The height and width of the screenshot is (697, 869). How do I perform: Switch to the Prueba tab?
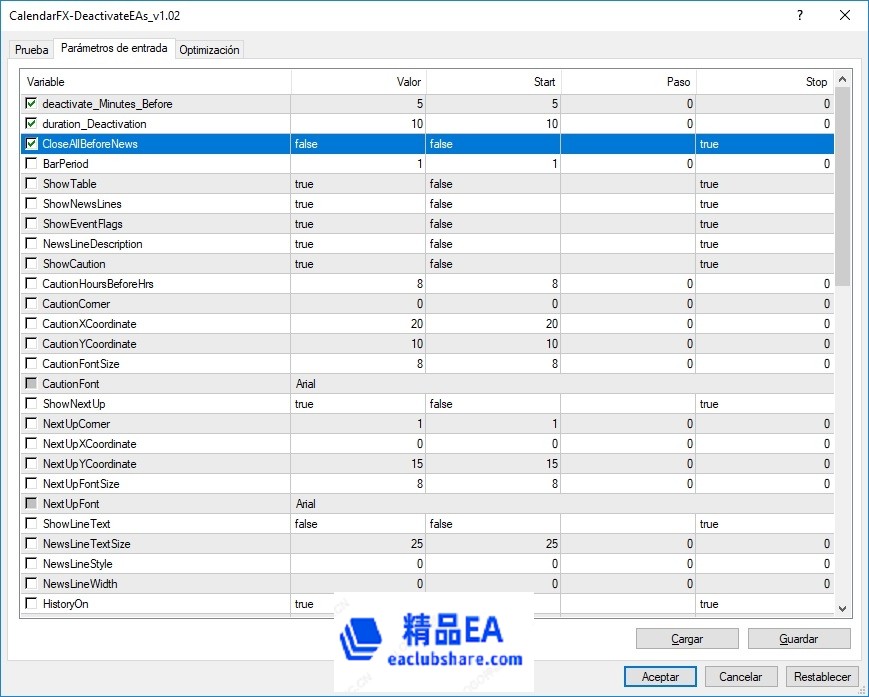tap(32, 50)
